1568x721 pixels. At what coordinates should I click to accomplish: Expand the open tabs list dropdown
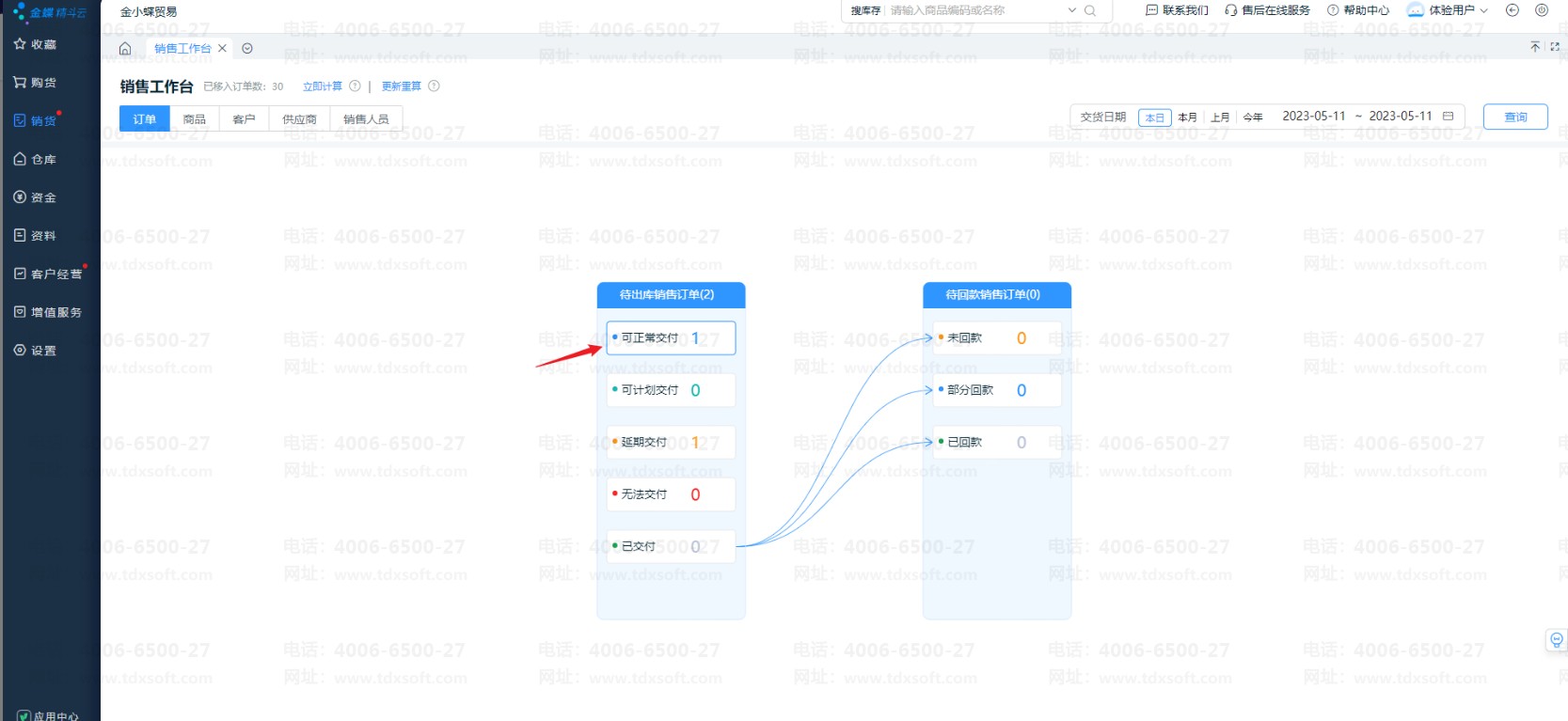(247, 48)
